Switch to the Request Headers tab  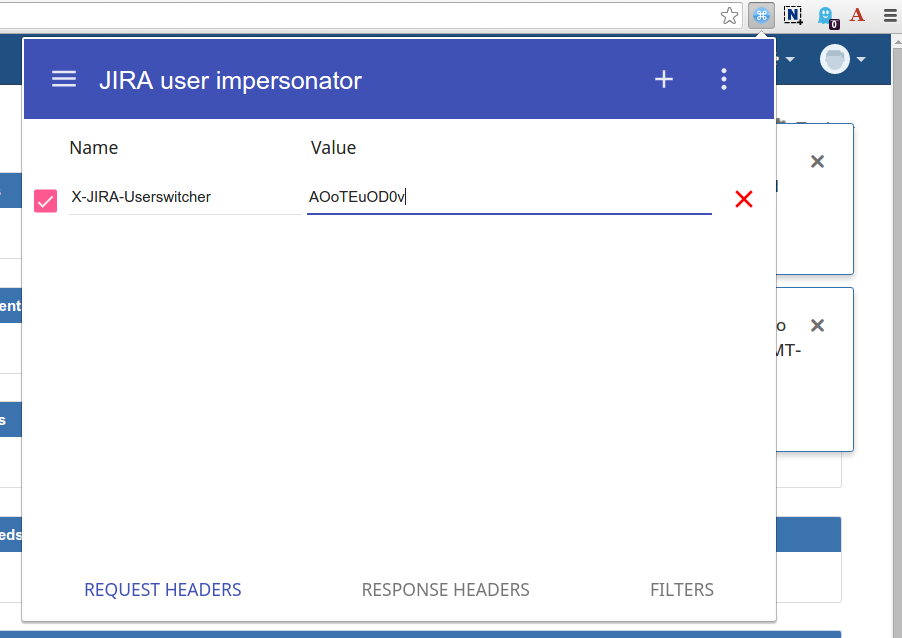click(x=163, y=590)
